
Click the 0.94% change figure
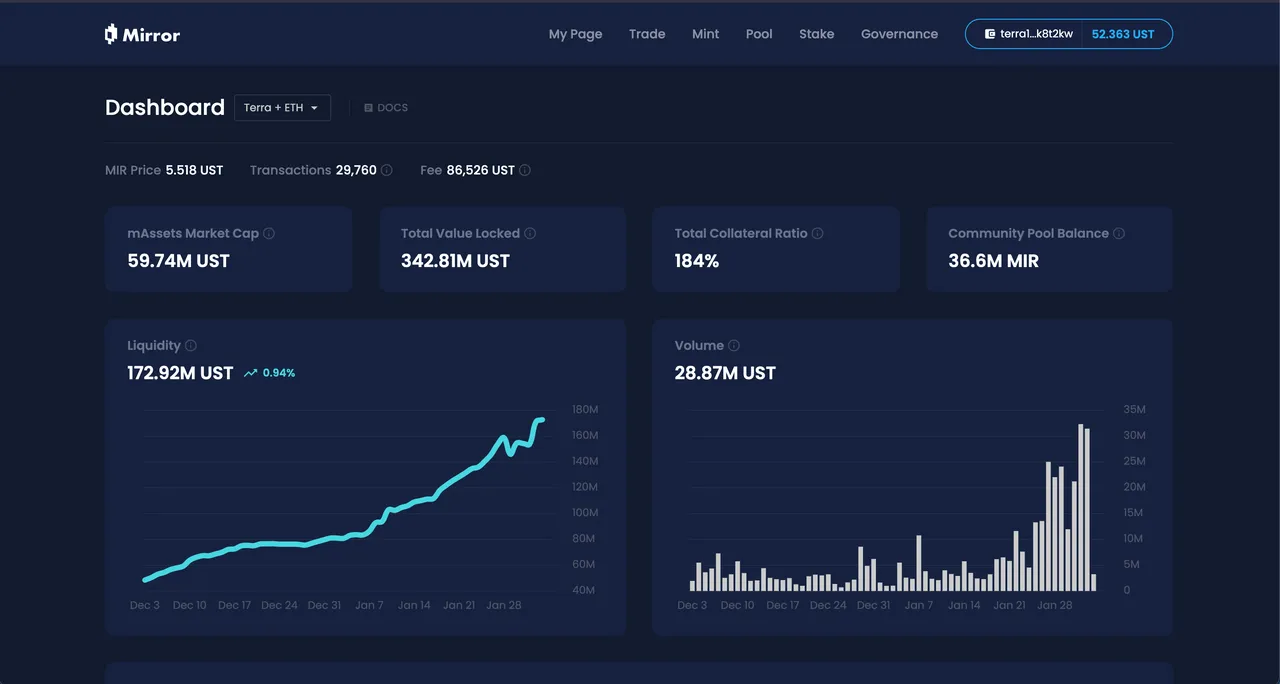click(279, 373)
